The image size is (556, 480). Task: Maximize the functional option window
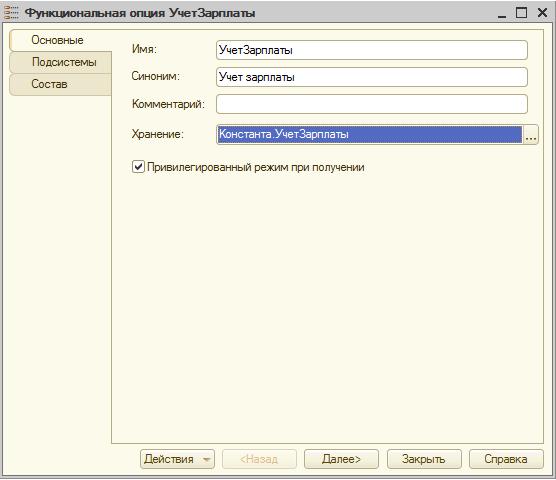click(x=521, y=13)
